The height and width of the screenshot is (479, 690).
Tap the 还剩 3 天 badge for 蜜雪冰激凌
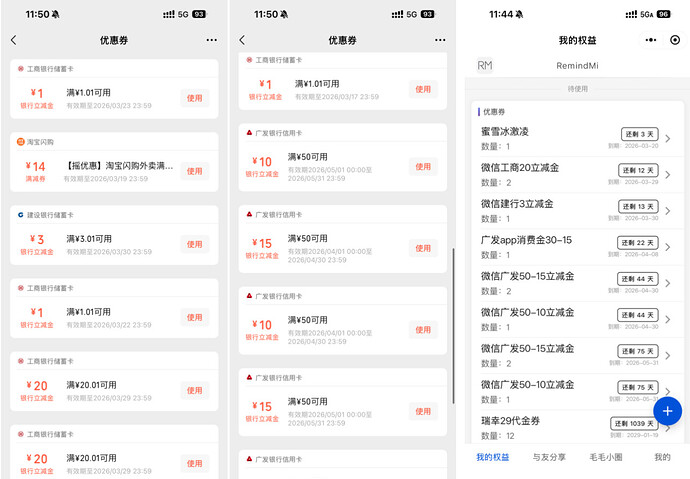pyautogui.click(x=637, y=134)
